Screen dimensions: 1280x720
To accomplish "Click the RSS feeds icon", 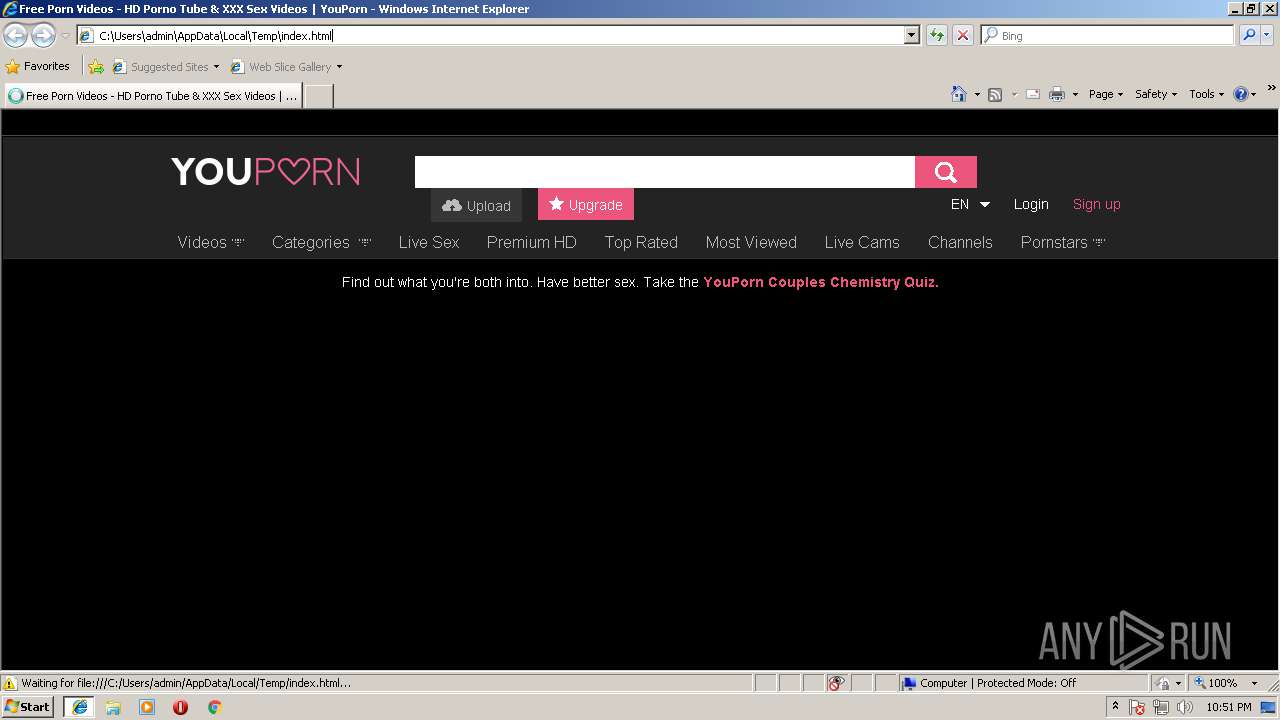I will pyautogui.click(x=995, y=94).
